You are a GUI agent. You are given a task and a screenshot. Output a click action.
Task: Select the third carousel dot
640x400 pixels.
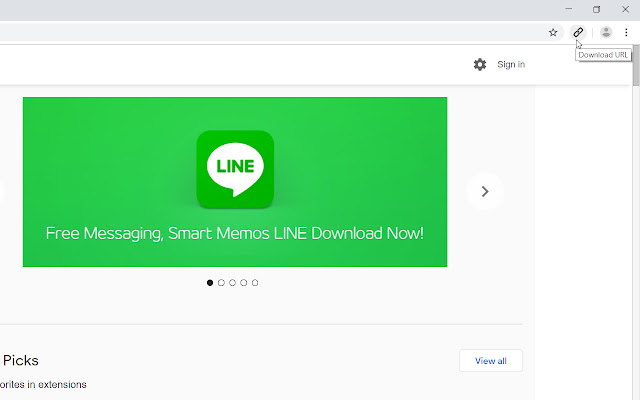tap(232, 282)
